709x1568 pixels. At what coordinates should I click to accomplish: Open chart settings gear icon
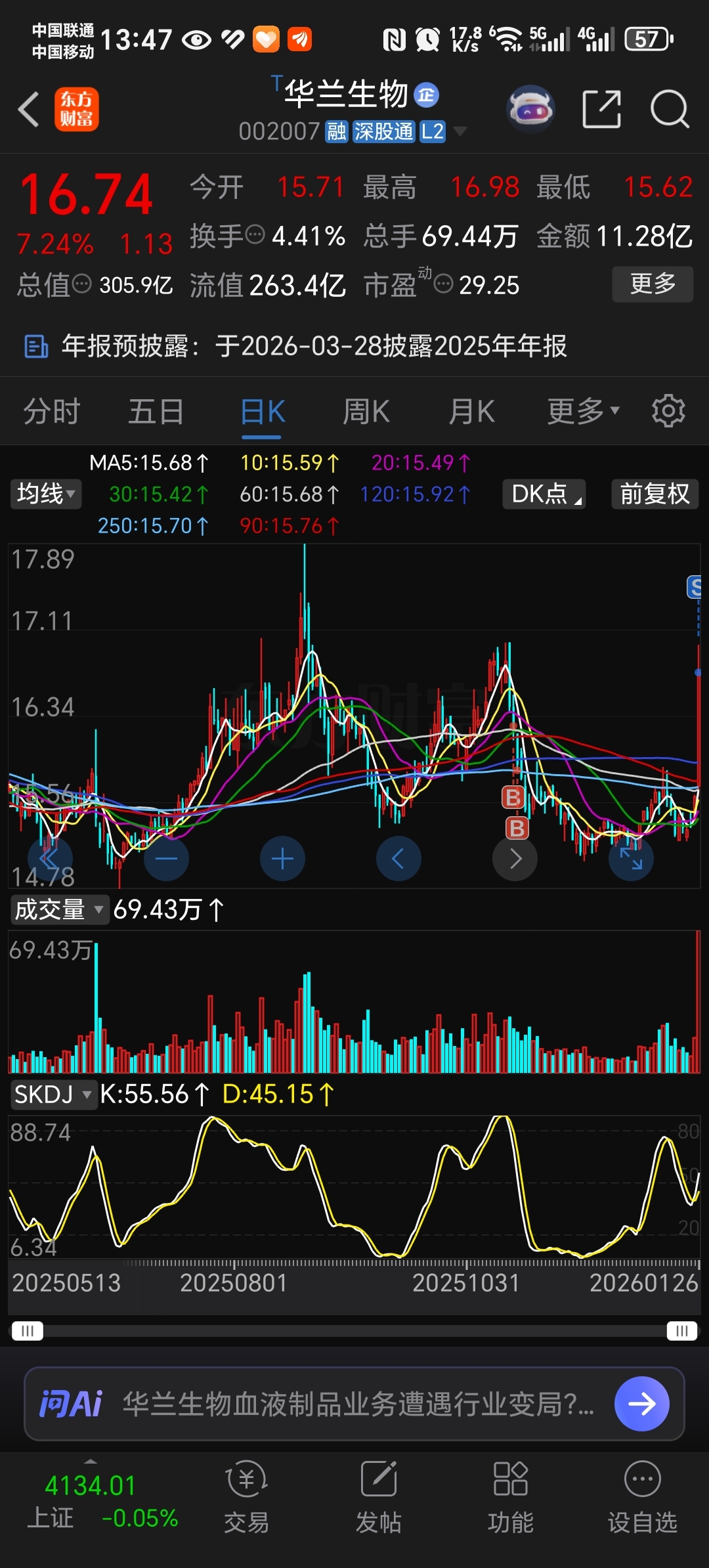(668, 412)
